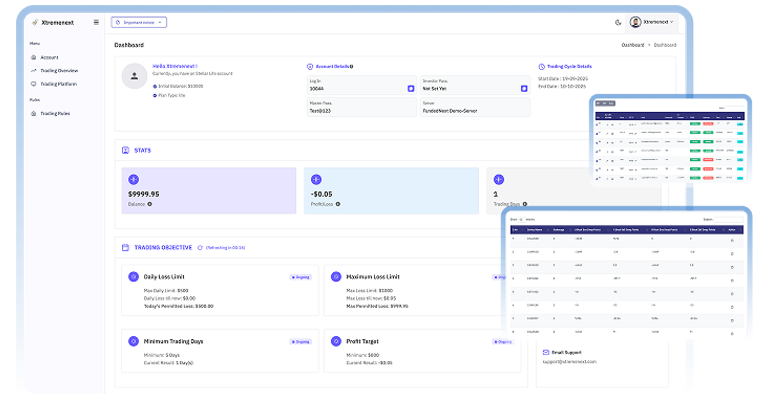
Task: Click the support email address link
Action: click(x=570, y=361)
